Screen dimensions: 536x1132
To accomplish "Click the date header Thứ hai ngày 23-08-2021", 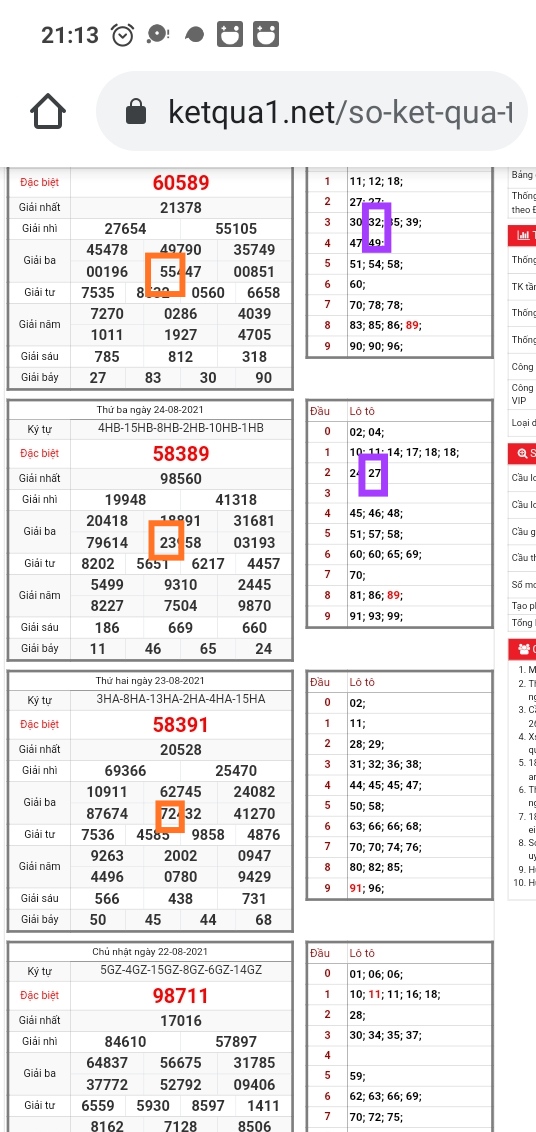I will pos(150,681).
